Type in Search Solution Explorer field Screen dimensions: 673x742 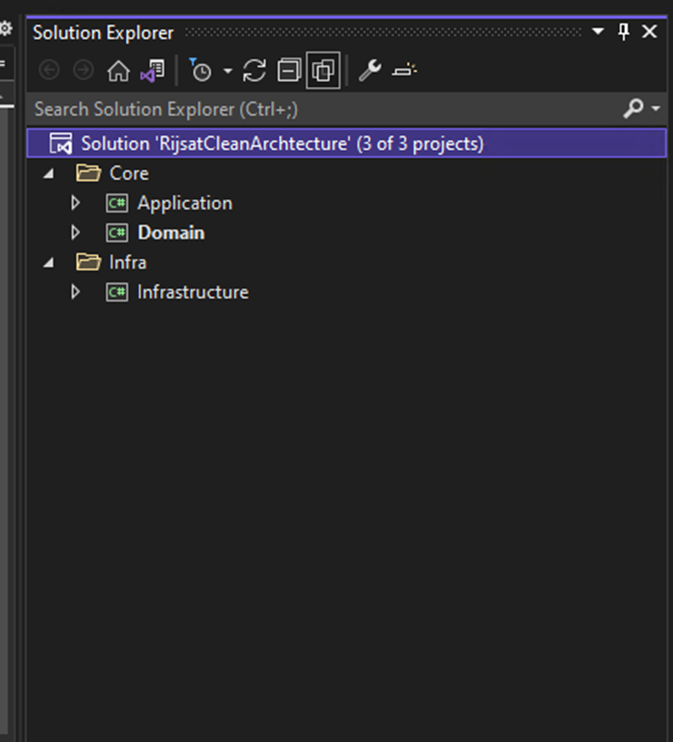tap(300, 108)
